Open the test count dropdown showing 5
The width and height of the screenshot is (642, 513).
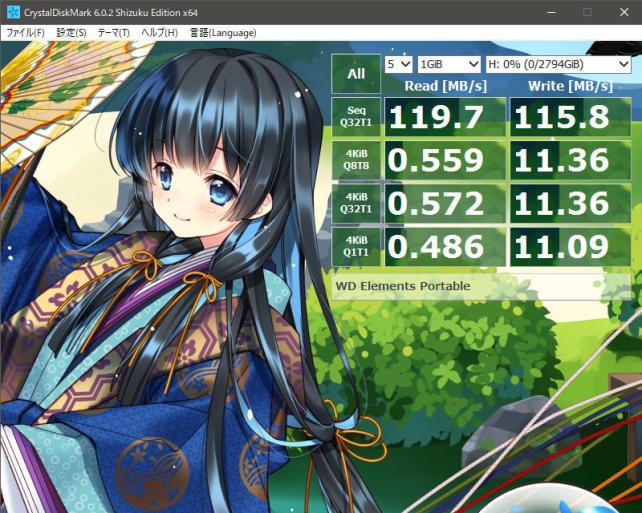[398, 64]
